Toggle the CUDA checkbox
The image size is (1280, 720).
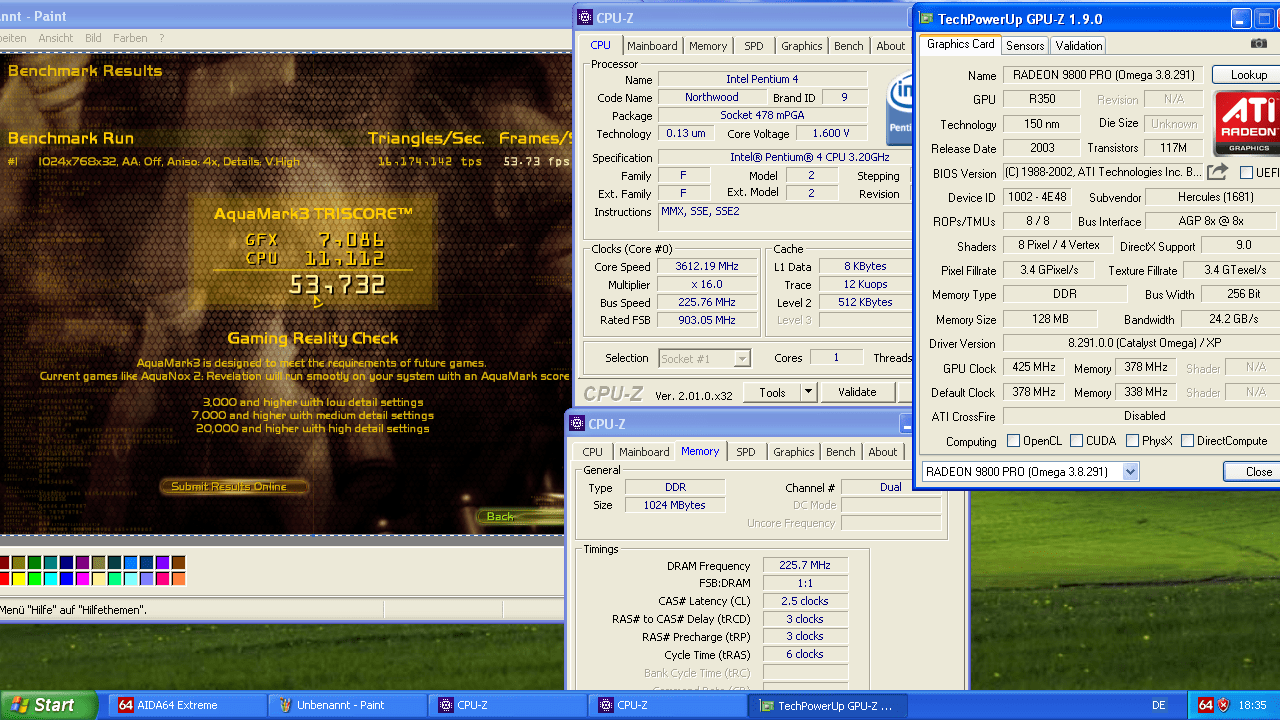click(1077, 441)
